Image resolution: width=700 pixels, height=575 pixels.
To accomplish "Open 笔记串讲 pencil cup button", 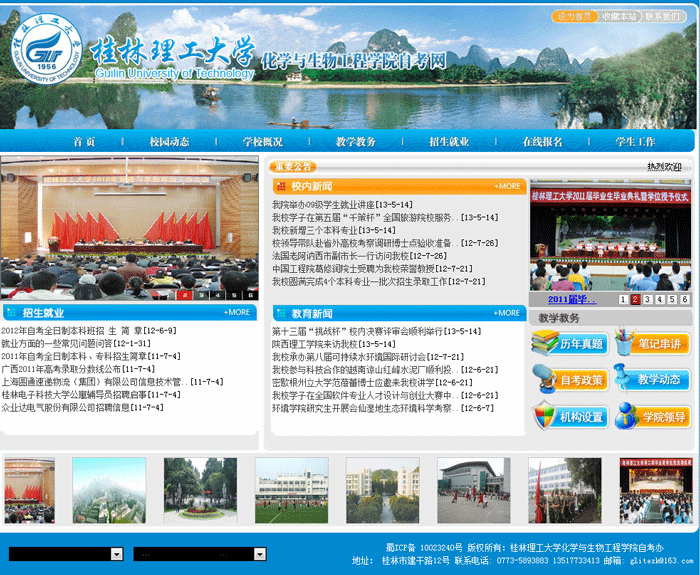I will point(653,342).
